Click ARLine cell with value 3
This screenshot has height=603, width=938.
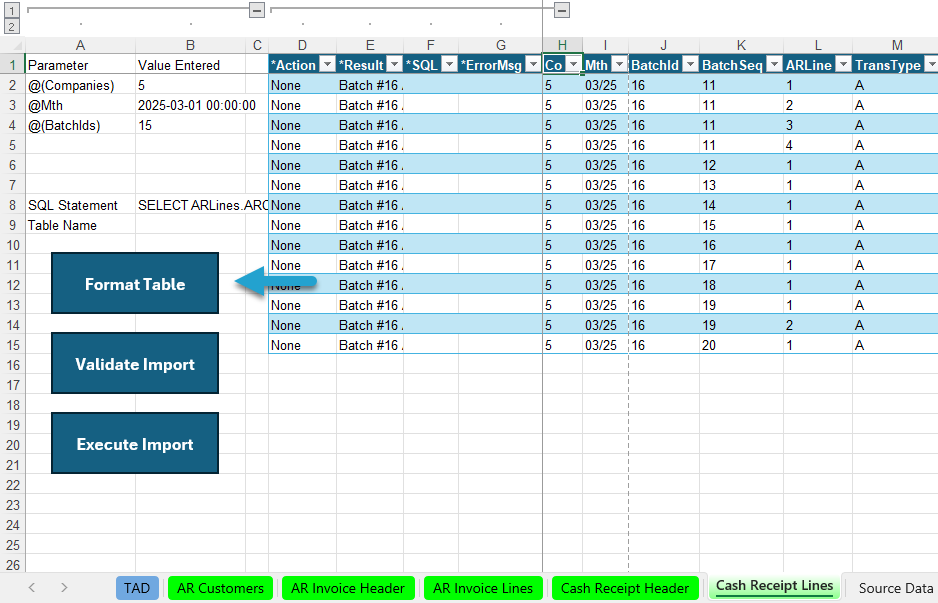click(x=818, y=125)
